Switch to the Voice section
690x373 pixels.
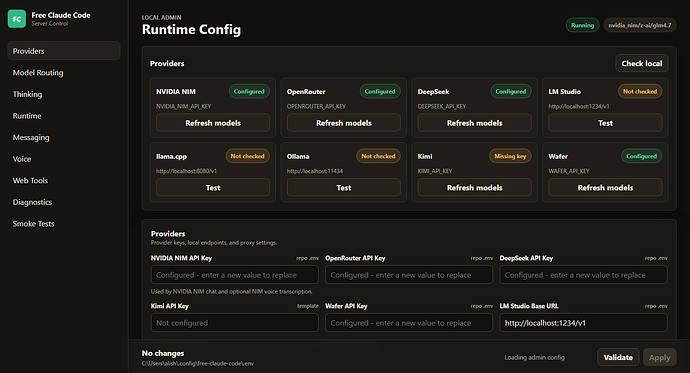click(x=64, y=159)
